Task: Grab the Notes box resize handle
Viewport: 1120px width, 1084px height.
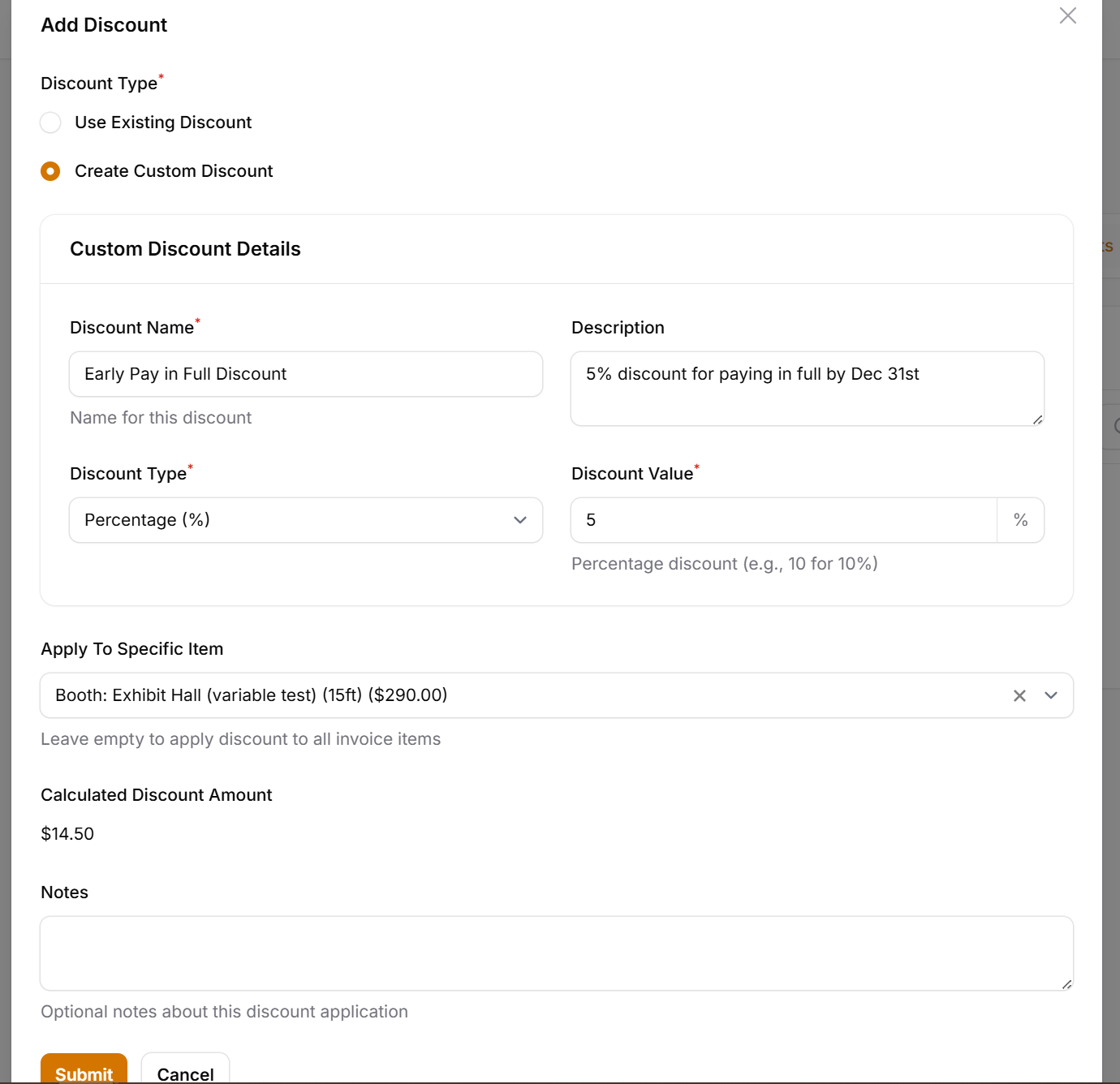Action: click(x=1066, y=984)
